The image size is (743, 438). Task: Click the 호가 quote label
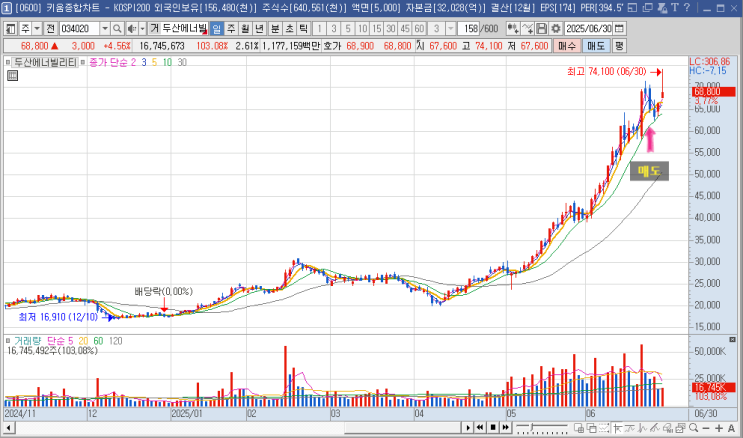(332, 46)
